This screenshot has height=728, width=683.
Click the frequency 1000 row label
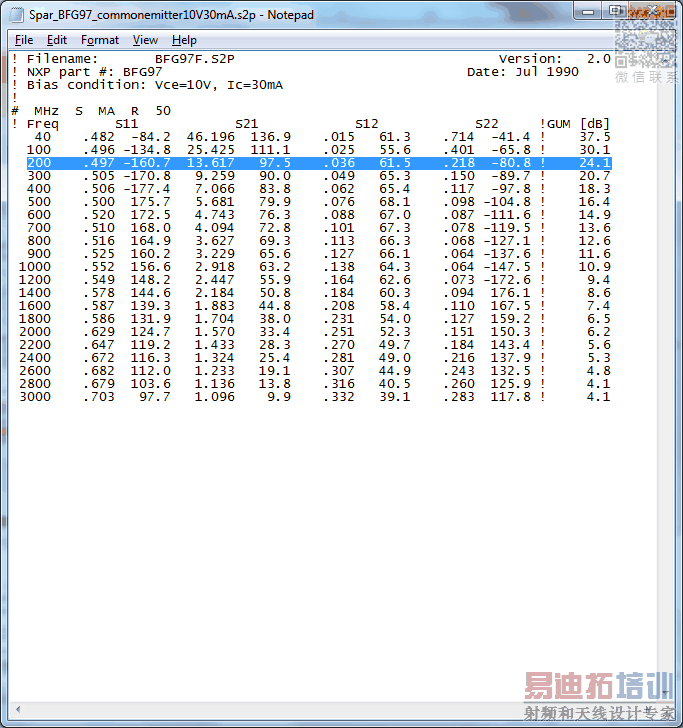[35, 267]
